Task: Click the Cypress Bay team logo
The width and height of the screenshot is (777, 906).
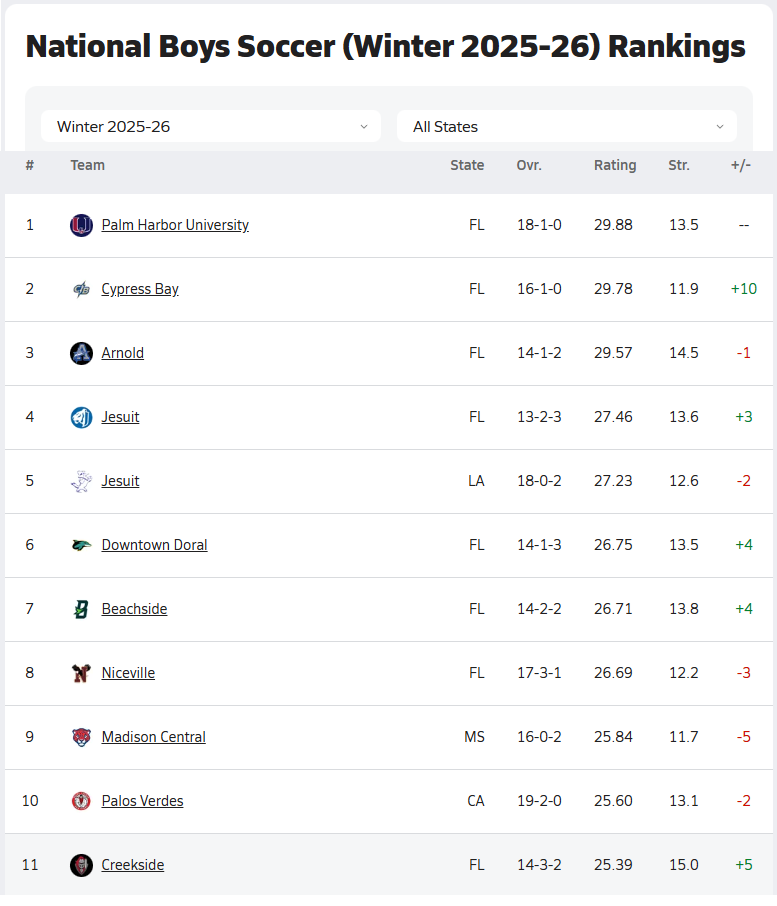Action: click(81, 289)
